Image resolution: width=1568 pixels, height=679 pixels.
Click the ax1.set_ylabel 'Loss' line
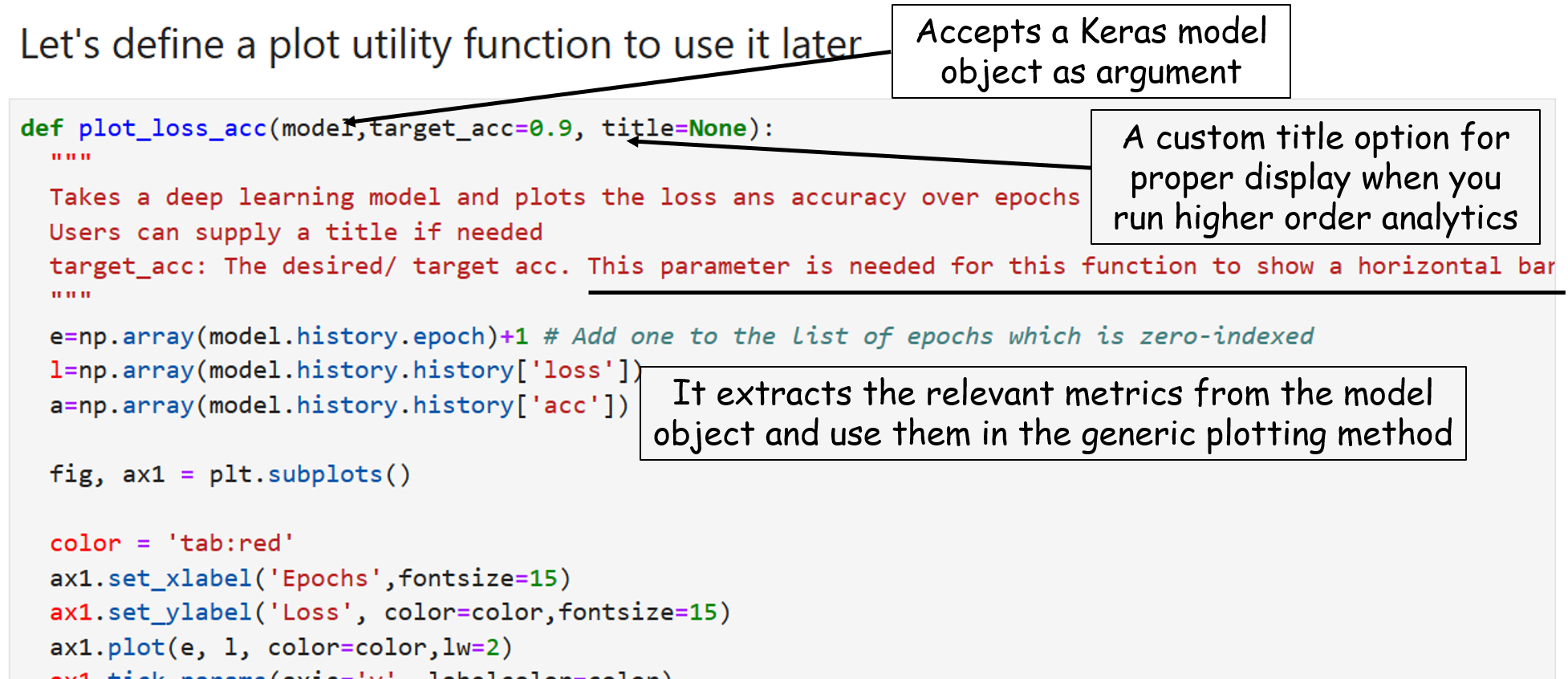(x=390, y=613)
